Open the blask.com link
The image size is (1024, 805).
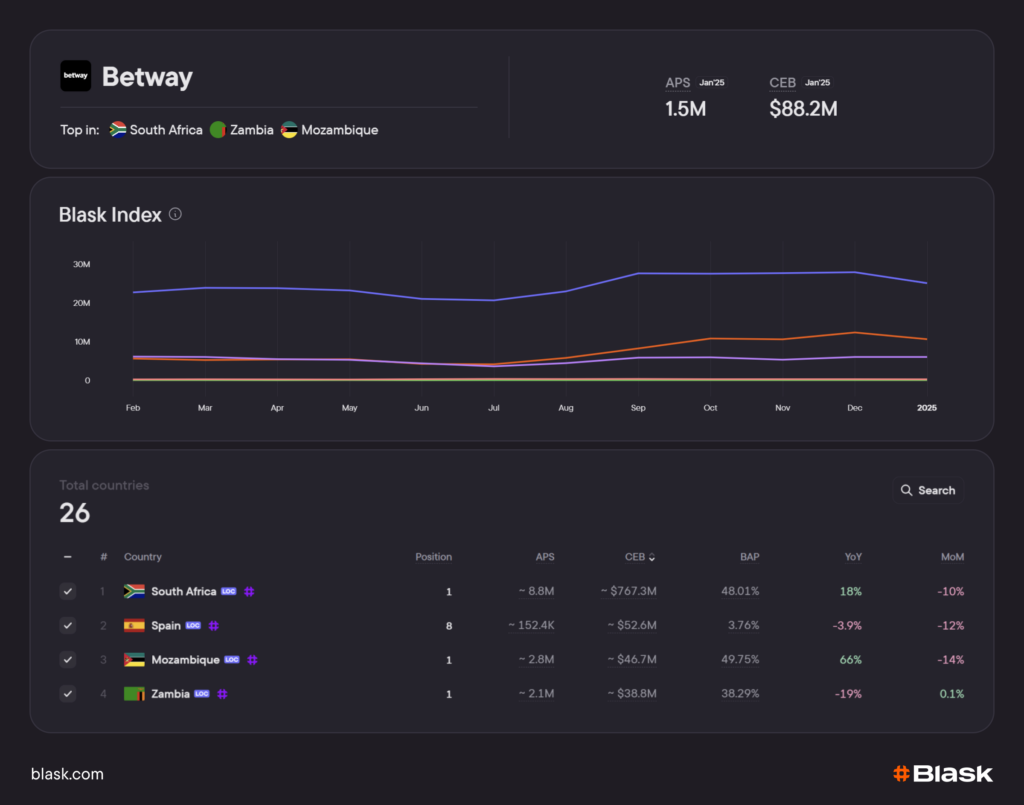(67, 774)
